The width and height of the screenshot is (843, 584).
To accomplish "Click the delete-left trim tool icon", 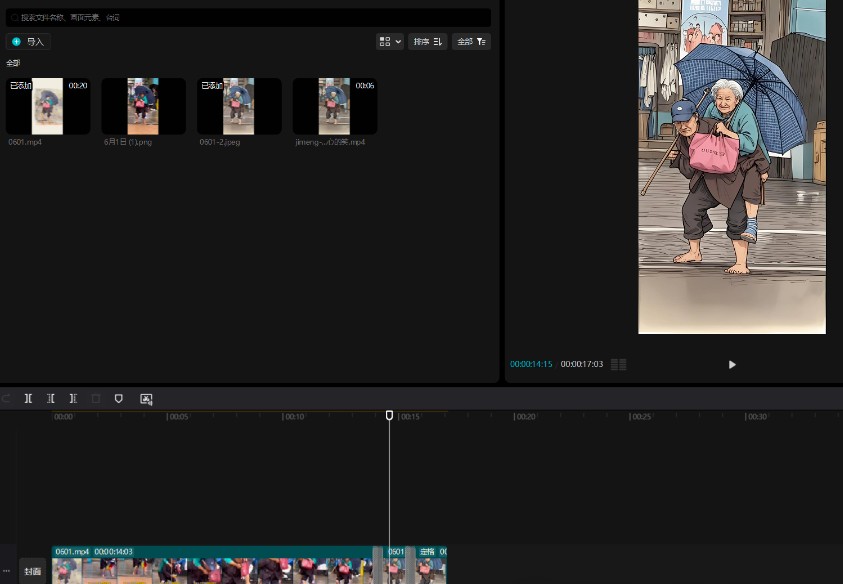I will [x=51, y=398].
